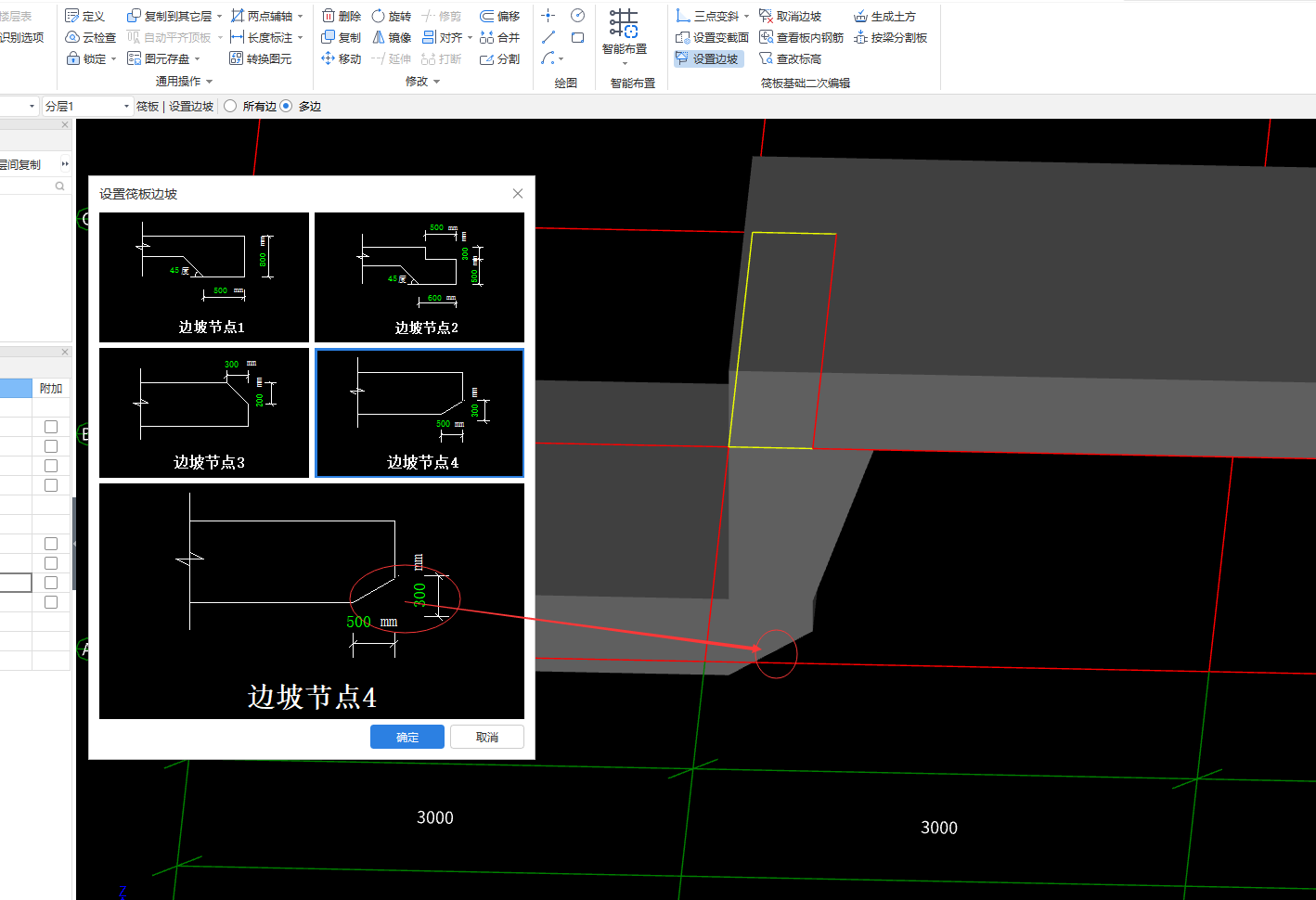Open the arc tool dropdown arrow
Image resolution: width=1316 pixels, height=900 pixels.
pos(561,59)
